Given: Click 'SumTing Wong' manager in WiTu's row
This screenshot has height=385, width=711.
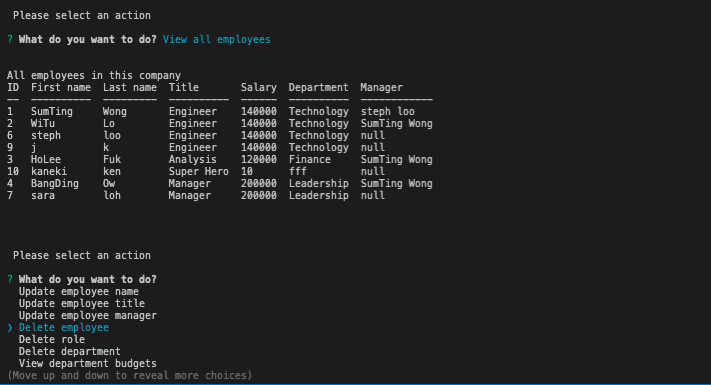Looking at the screenshot, I should (396, 123).
